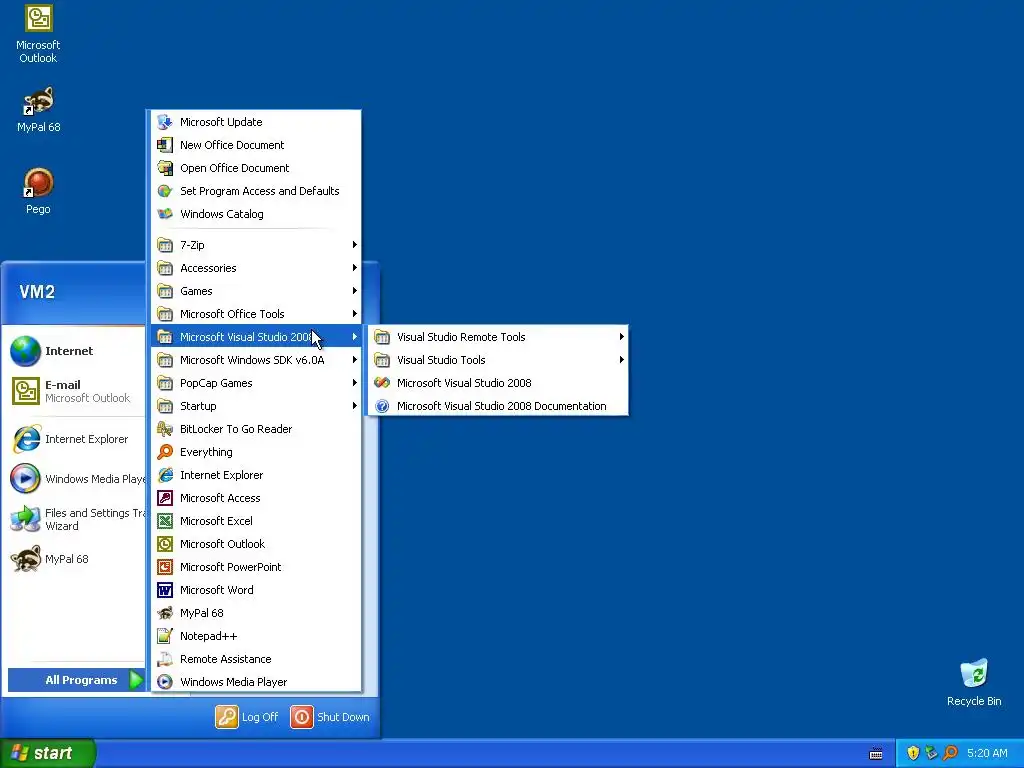Viewport: 1024px width, 768px height.
Task: Click Open Office Document icon
Action: pyautogui.click(x=165, y=168)
